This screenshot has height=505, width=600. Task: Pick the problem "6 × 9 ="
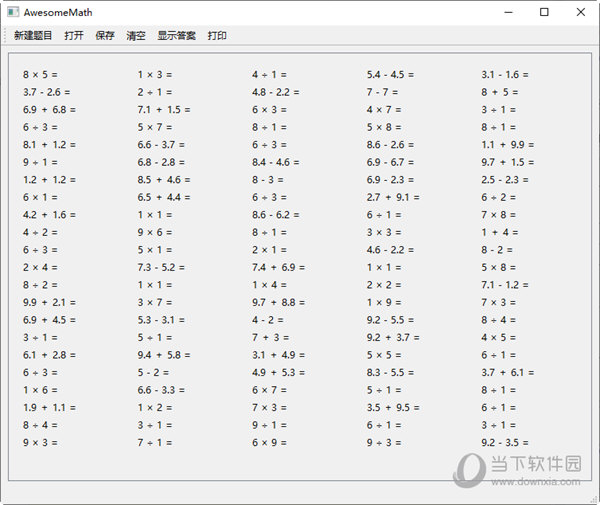tap(269, 442)
